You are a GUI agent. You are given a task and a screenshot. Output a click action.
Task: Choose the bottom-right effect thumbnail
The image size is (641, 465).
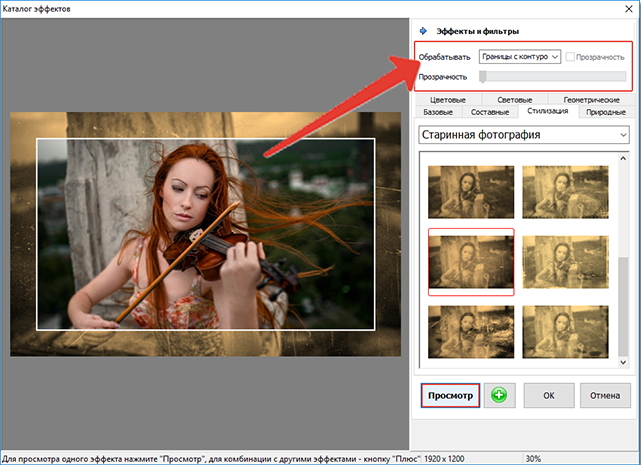click(565, 332)
